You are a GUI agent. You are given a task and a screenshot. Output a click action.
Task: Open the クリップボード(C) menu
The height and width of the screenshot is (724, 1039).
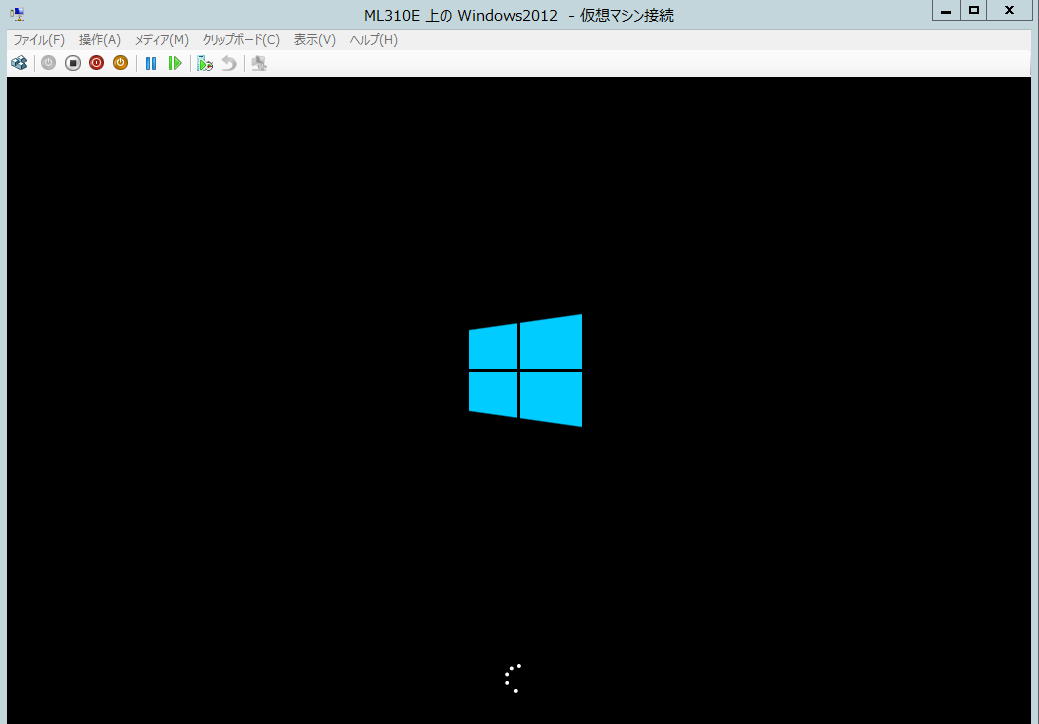(x=241, y=40)
